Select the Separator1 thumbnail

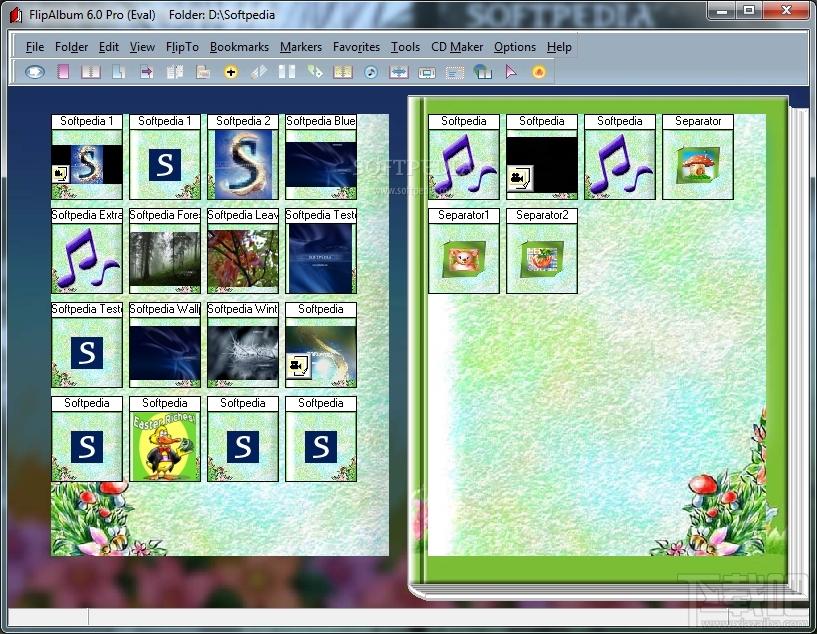[x=464, y=258]
